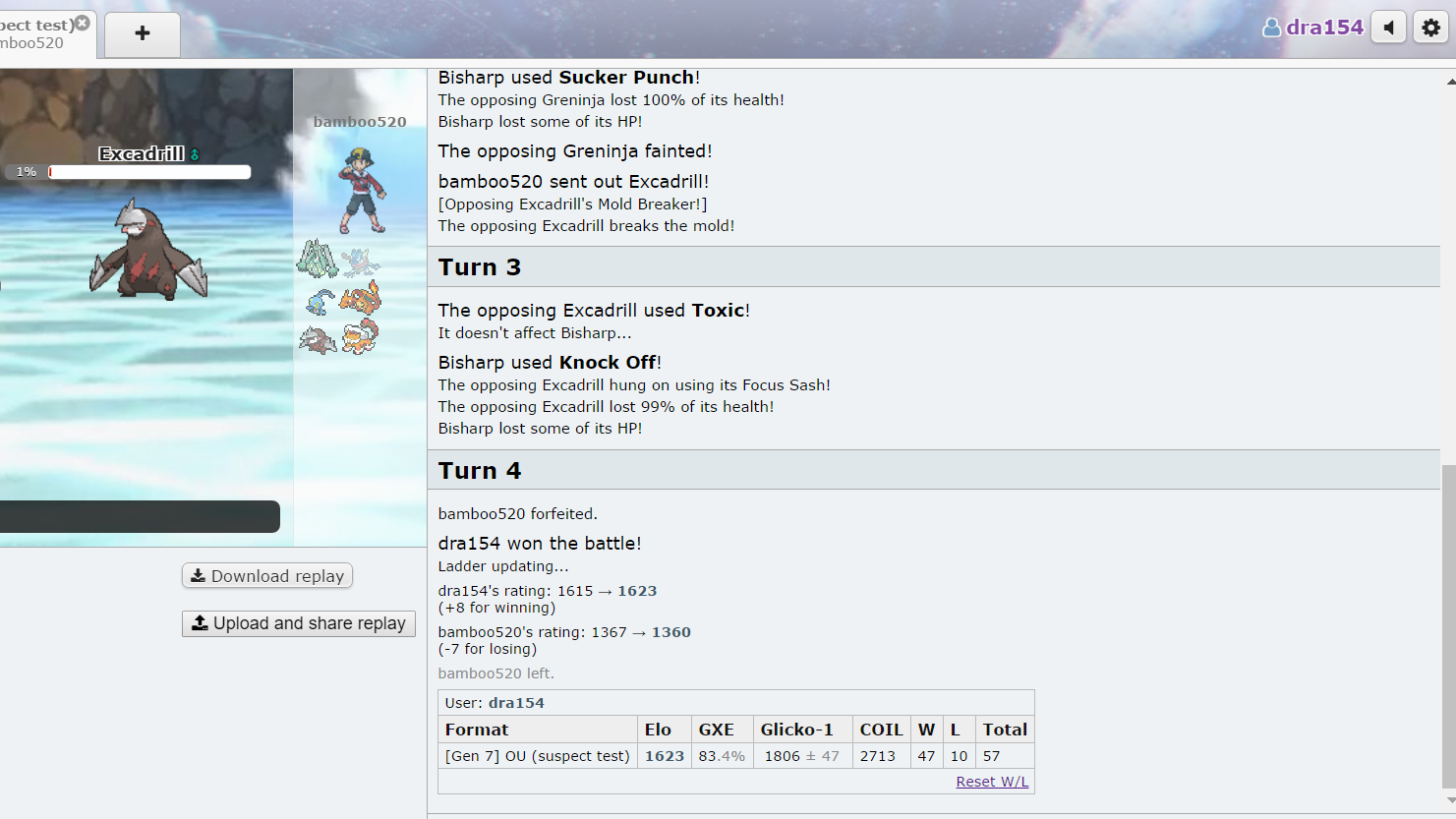The height and width of the screenshot is (819, 1456).
Task: Click the Excadrill battle sprite on the field
Action: 148,249
